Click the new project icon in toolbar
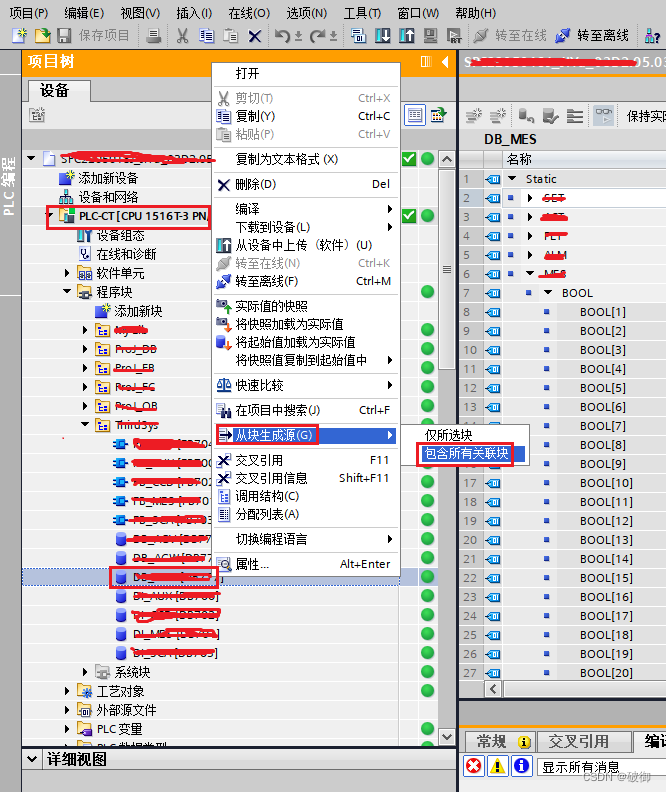This screenshot has height=792, width=666. [19, 35]
